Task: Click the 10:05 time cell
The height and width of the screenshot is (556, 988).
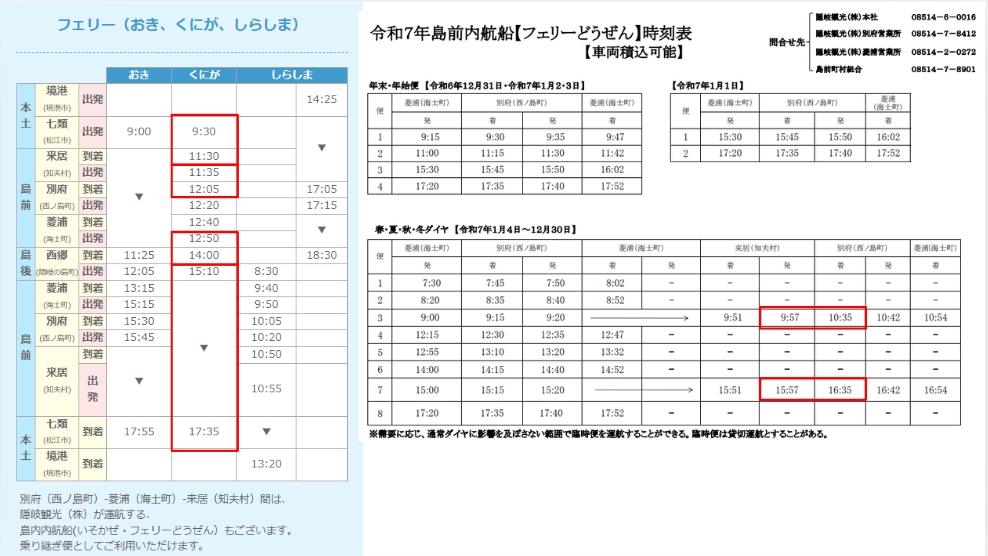Action: click(267, 321)
